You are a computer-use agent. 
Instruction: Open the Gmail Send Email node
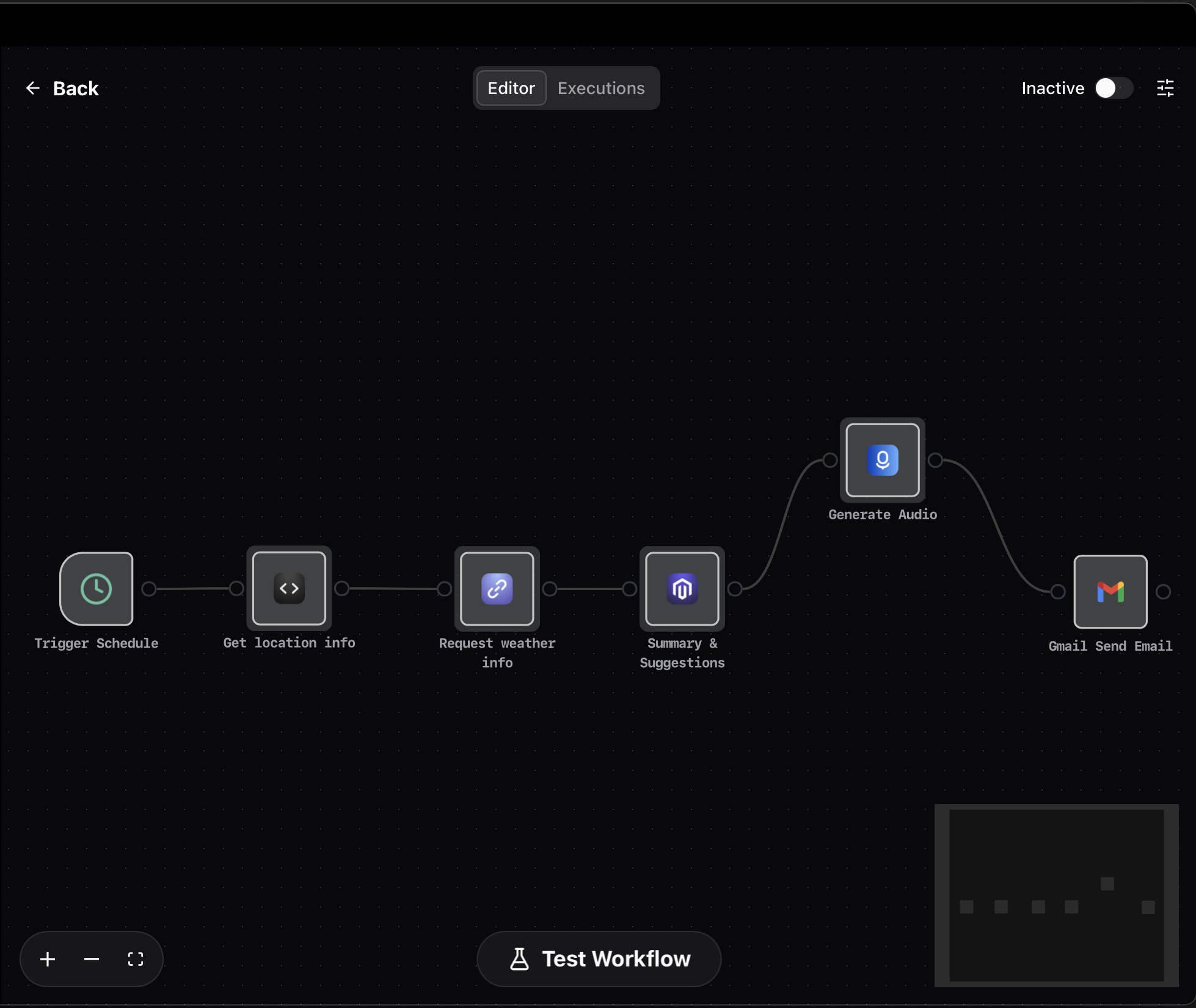tap(1110, 591)
